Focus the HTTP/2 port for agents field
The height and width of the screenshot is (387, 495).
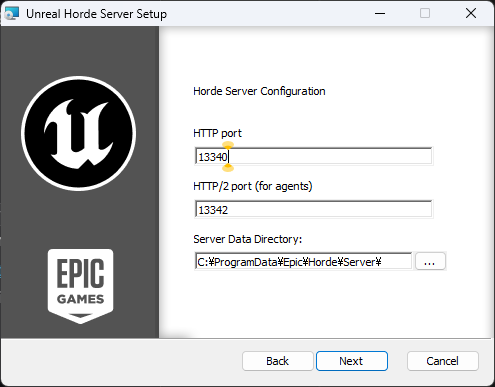[313, 209]
